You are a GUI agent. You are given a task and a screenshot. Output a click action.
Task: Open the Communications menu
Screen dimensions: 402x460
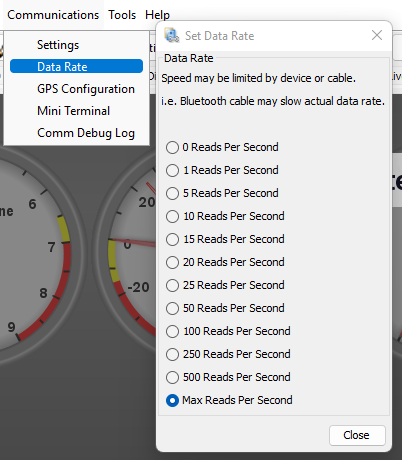coord(53,15)
